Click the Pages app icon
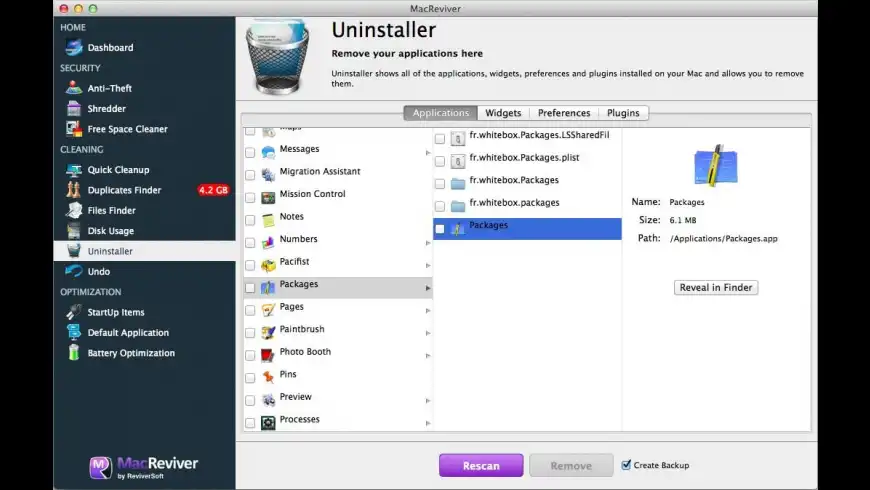 (268, 310)
